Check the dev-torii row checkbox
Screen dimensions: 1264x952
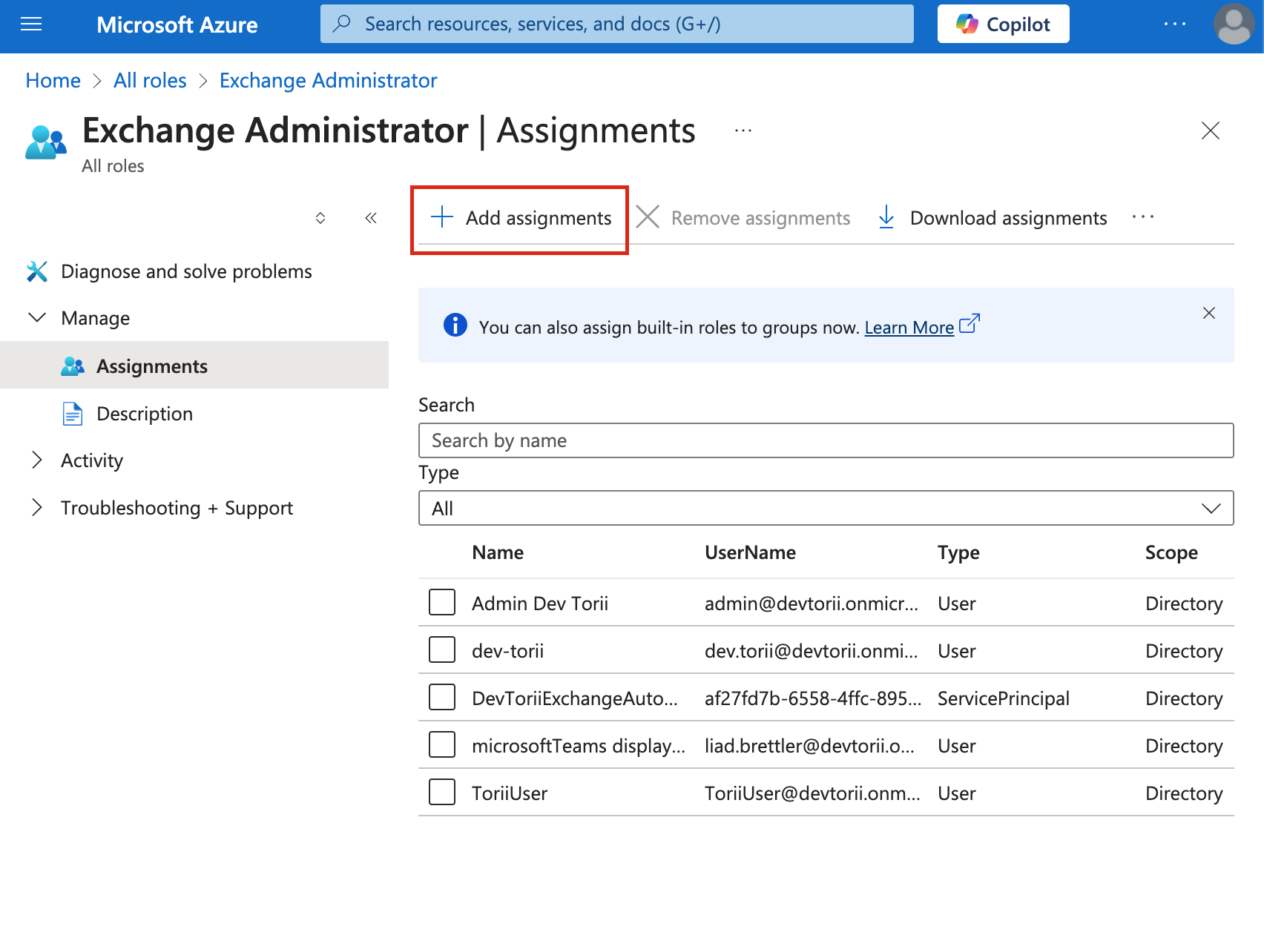442,649
